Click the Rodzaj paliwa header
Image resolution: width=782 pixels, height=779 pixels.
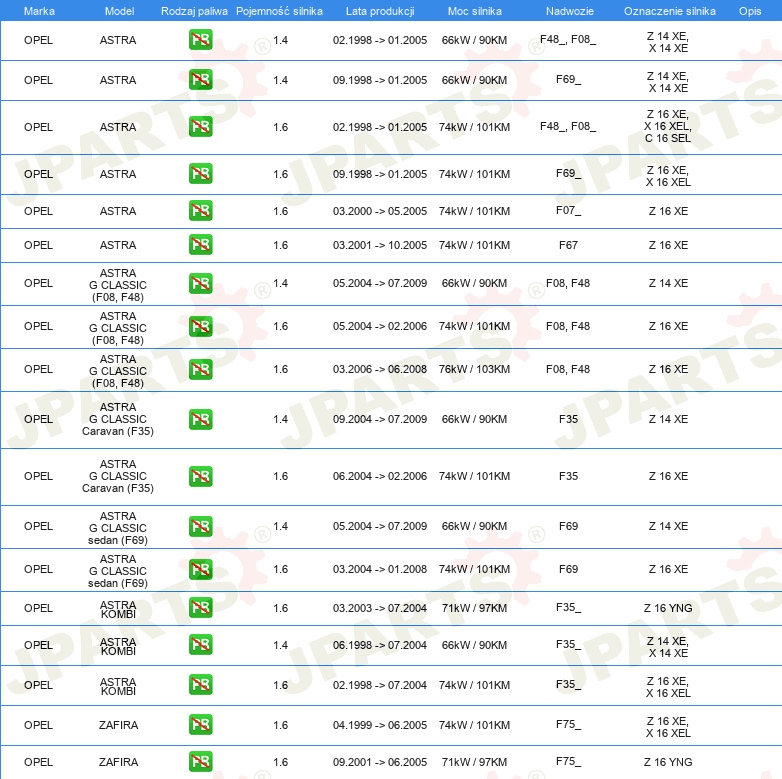tap(194, 11)
